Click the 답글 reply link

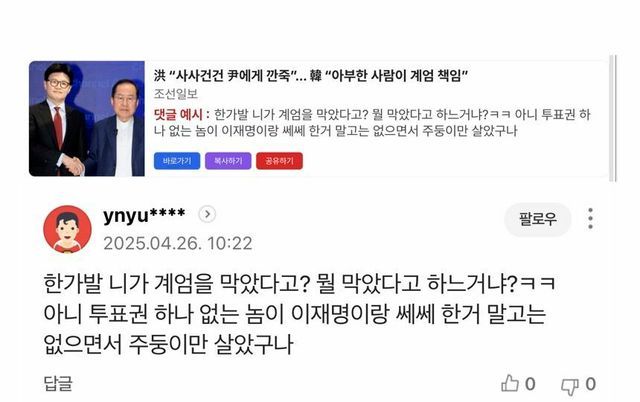58,384
